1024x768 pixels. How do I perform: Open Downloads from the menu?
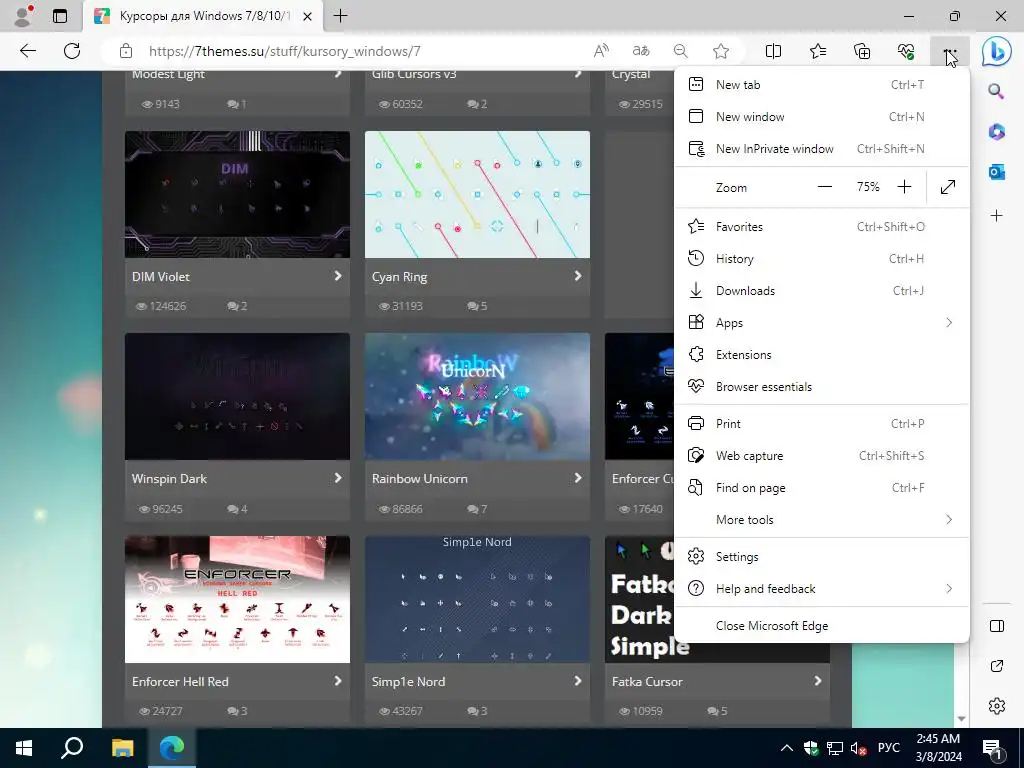[x=822, y=291]
